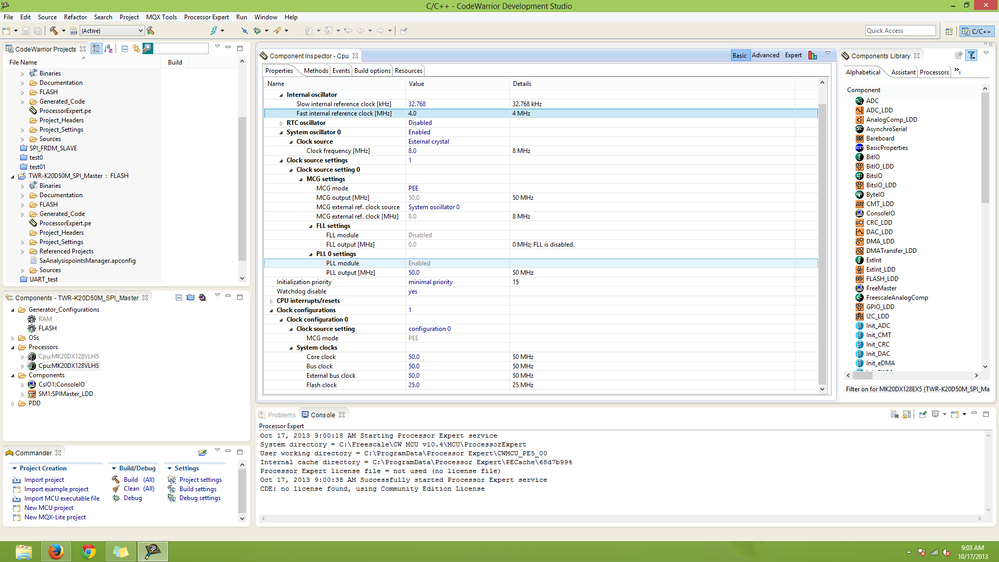Click the New toolbar icon

(x=6, y=31)
